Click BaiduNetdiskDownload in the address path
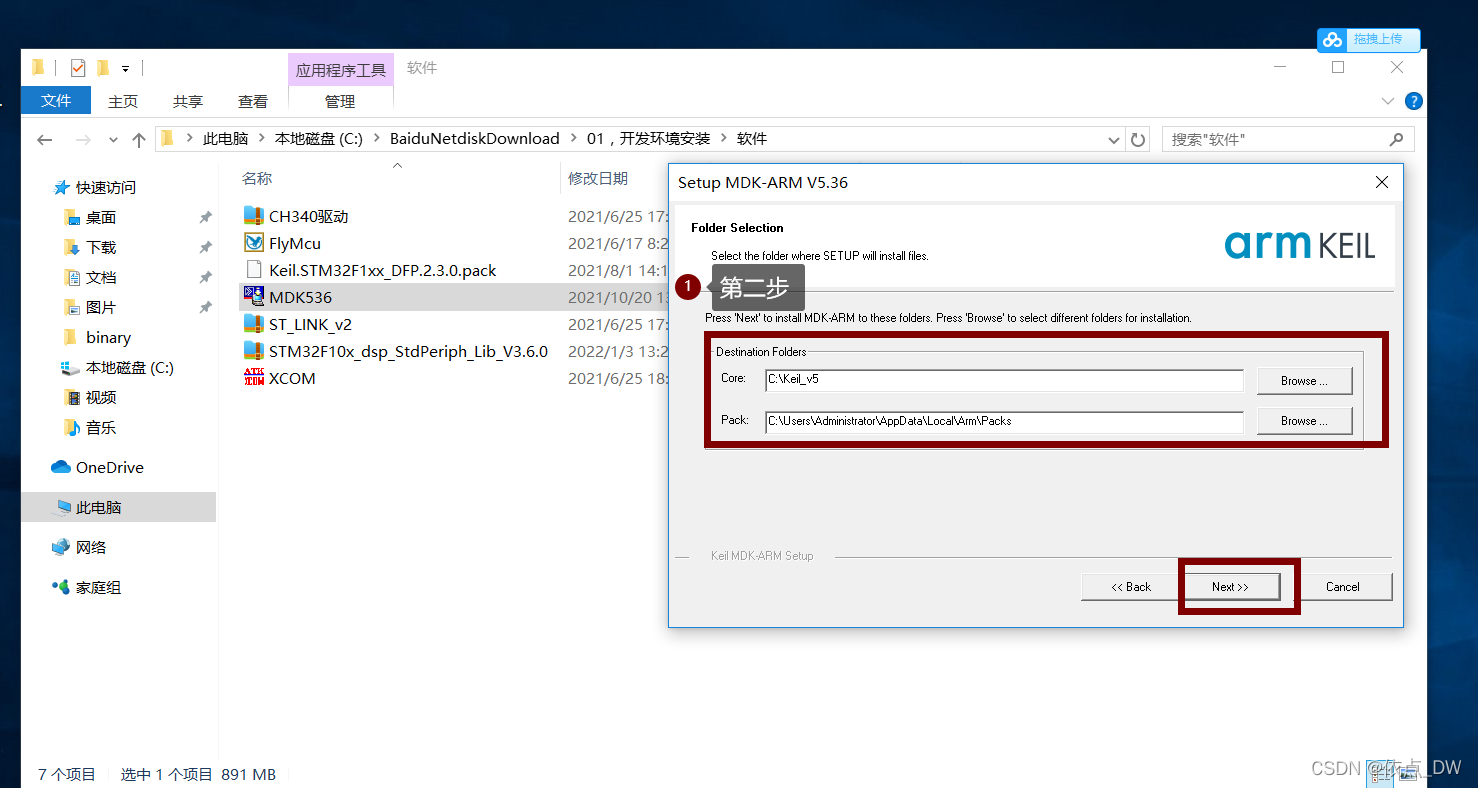 [x=475, y=139]
